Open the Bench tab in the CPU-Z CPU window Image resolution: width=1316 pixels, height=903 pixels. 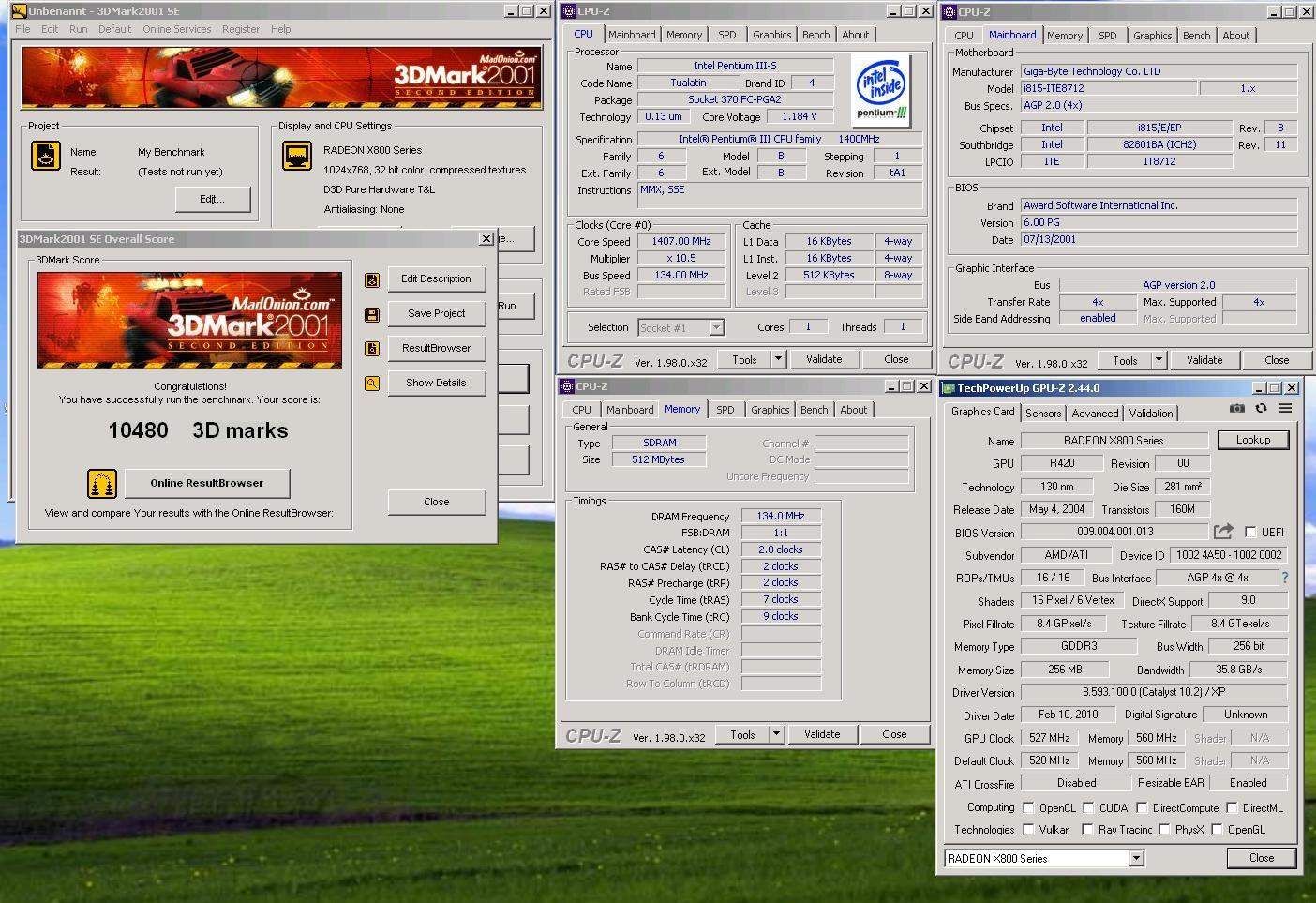[816, 35]
